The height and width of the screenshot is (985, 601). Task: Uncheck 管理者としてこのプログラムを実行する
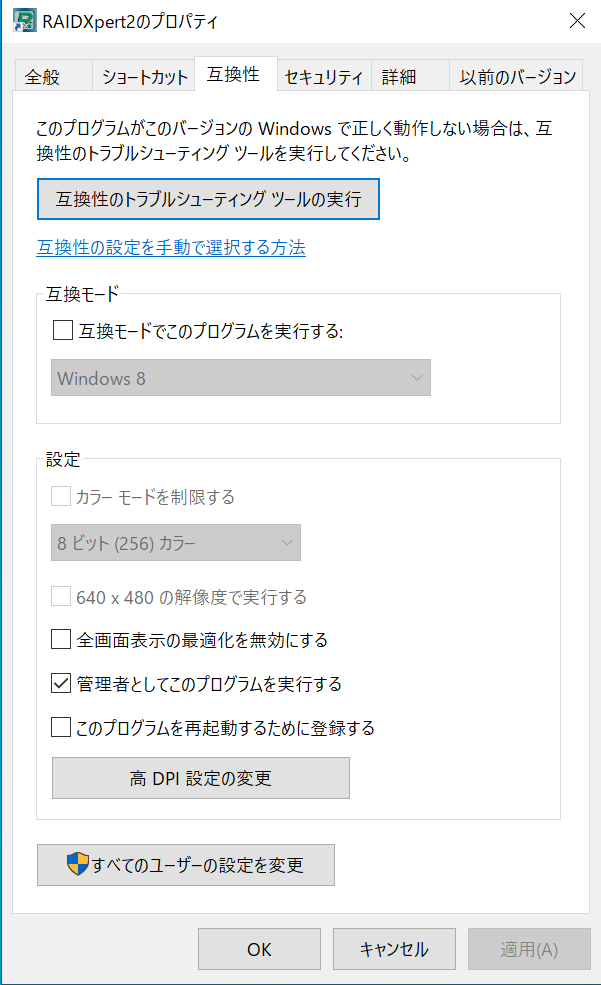(62, 684)
